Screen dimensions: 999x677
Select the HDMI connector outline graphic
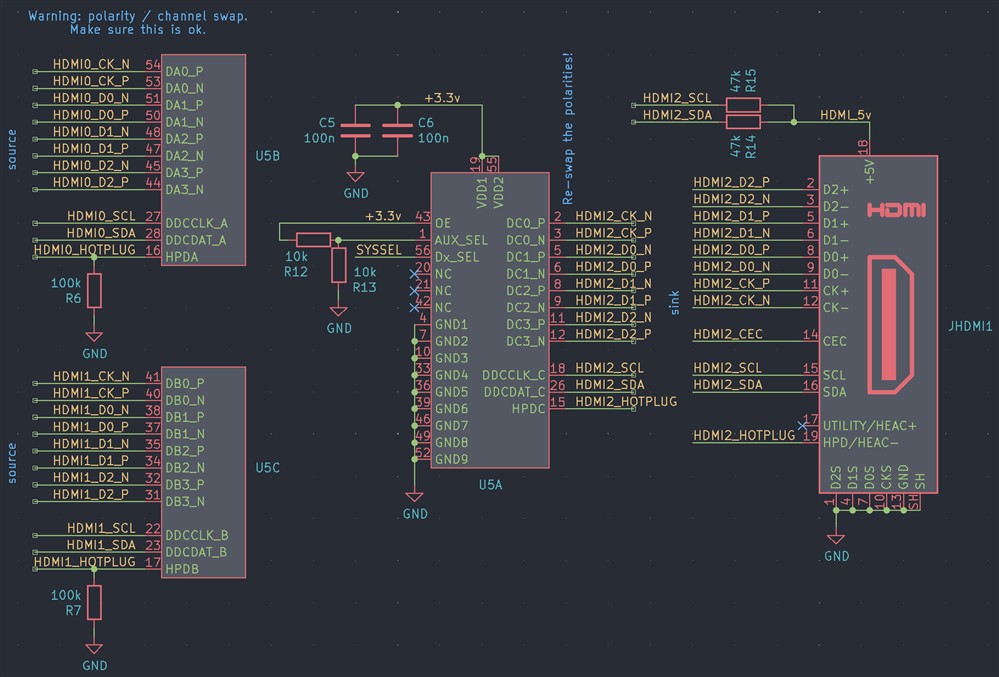click(x=891, y=325)
